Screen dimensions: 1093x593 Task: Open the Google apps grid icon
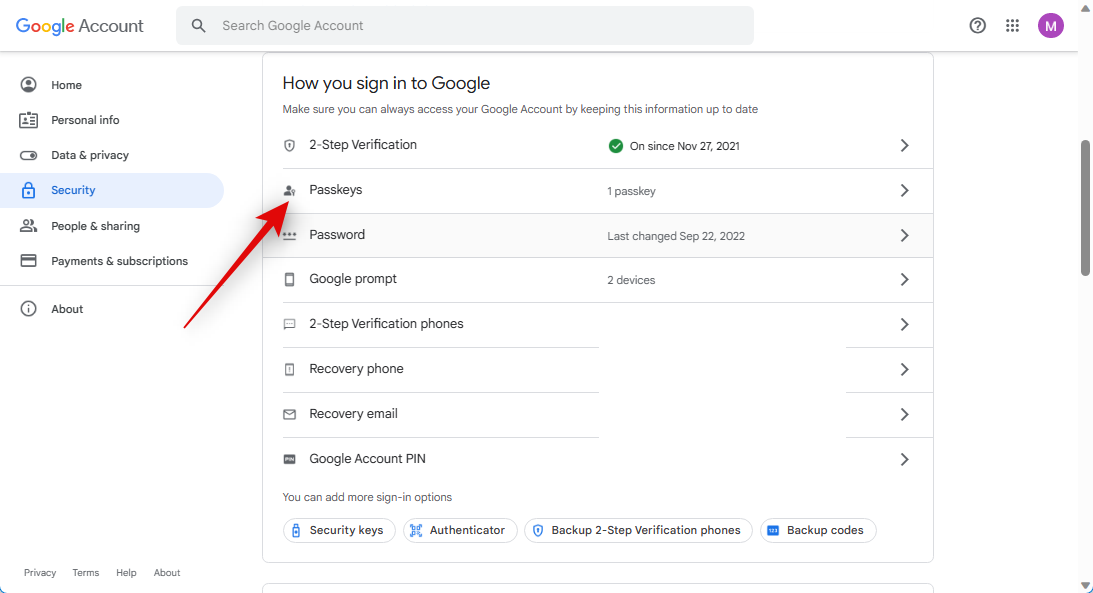click(x=1012, y=26)
